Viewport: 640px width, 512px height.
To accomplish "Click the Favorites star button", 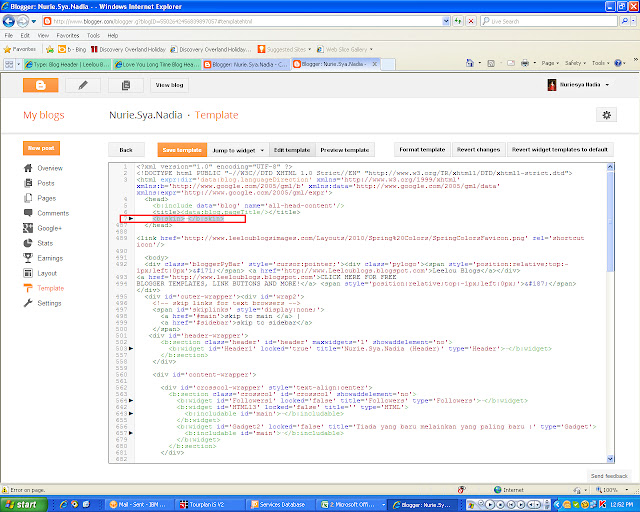I will click(x=20, y=49).
